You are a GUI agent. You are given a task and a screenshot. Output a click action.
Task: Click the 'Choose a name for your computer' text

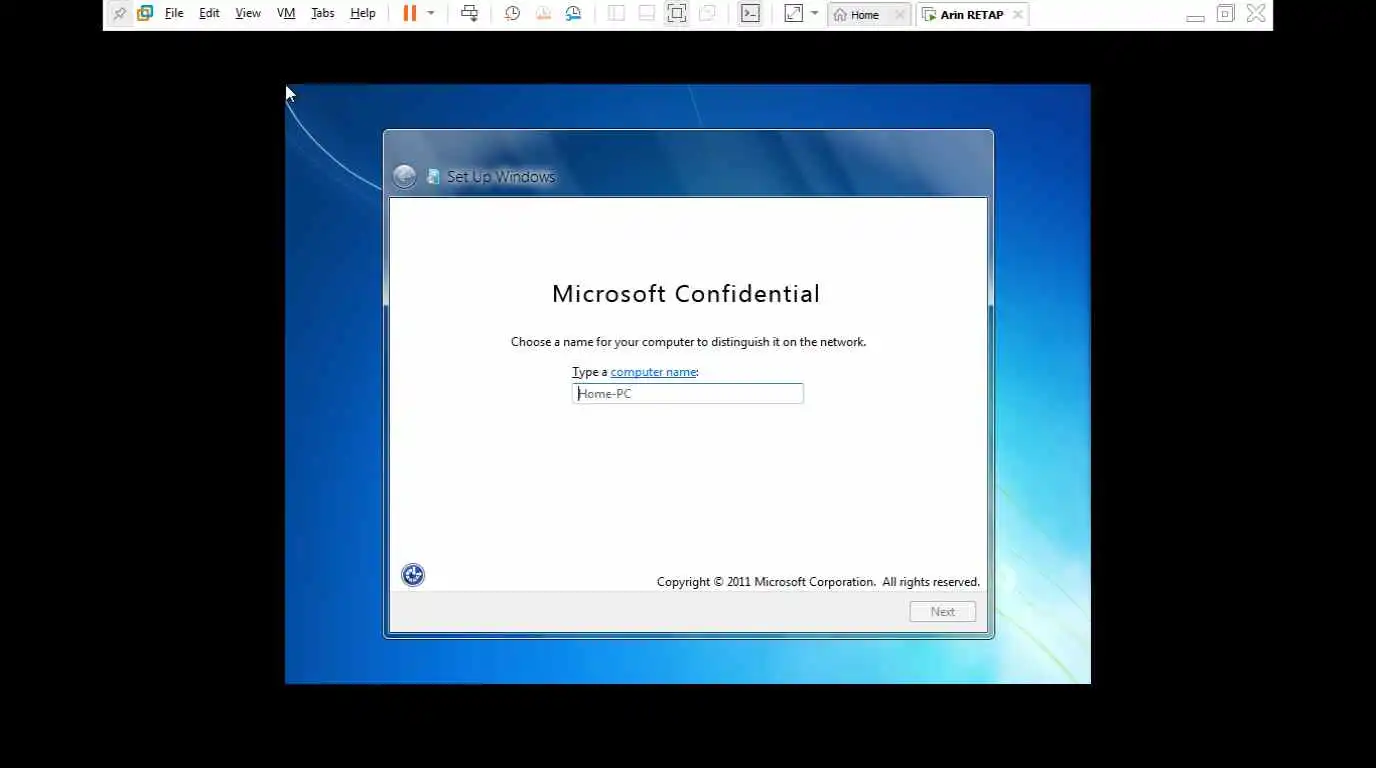[x=688, y=342]
